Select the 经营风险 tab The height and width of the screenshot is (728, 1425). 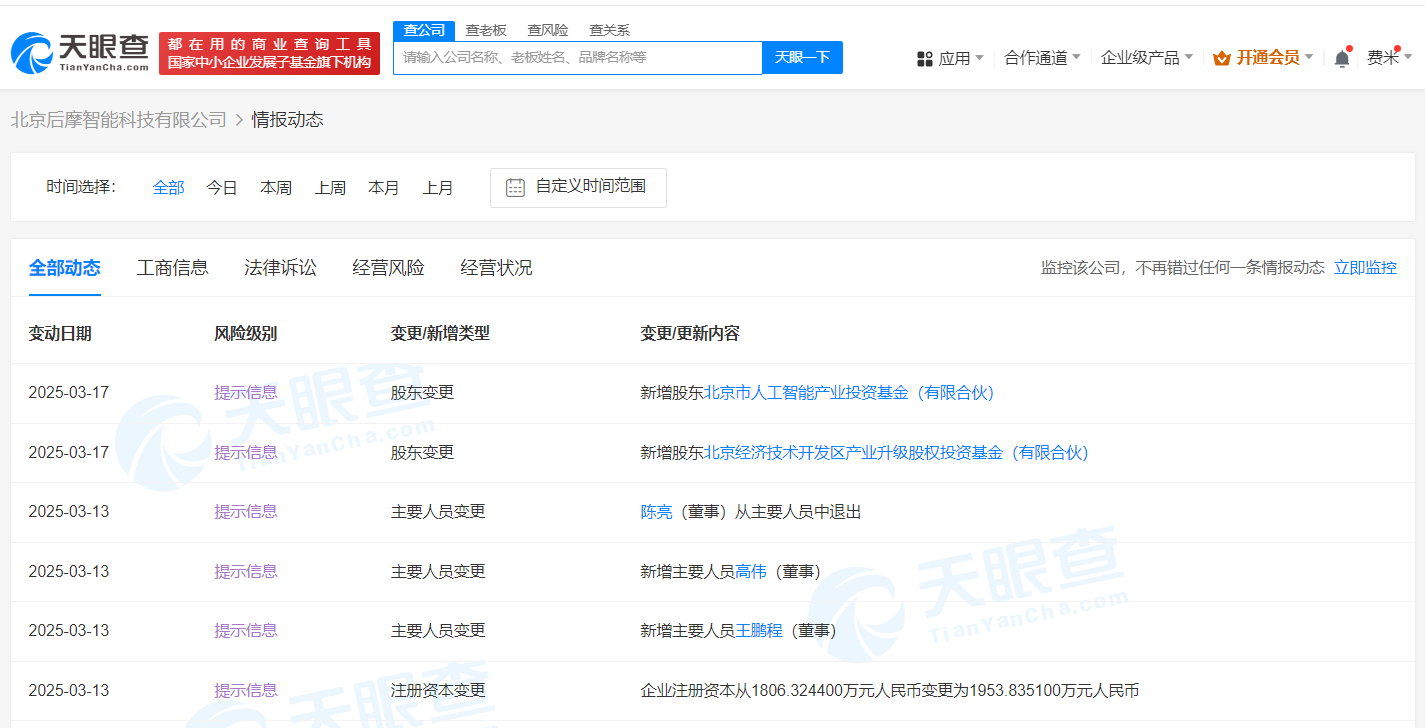[388, 268]
